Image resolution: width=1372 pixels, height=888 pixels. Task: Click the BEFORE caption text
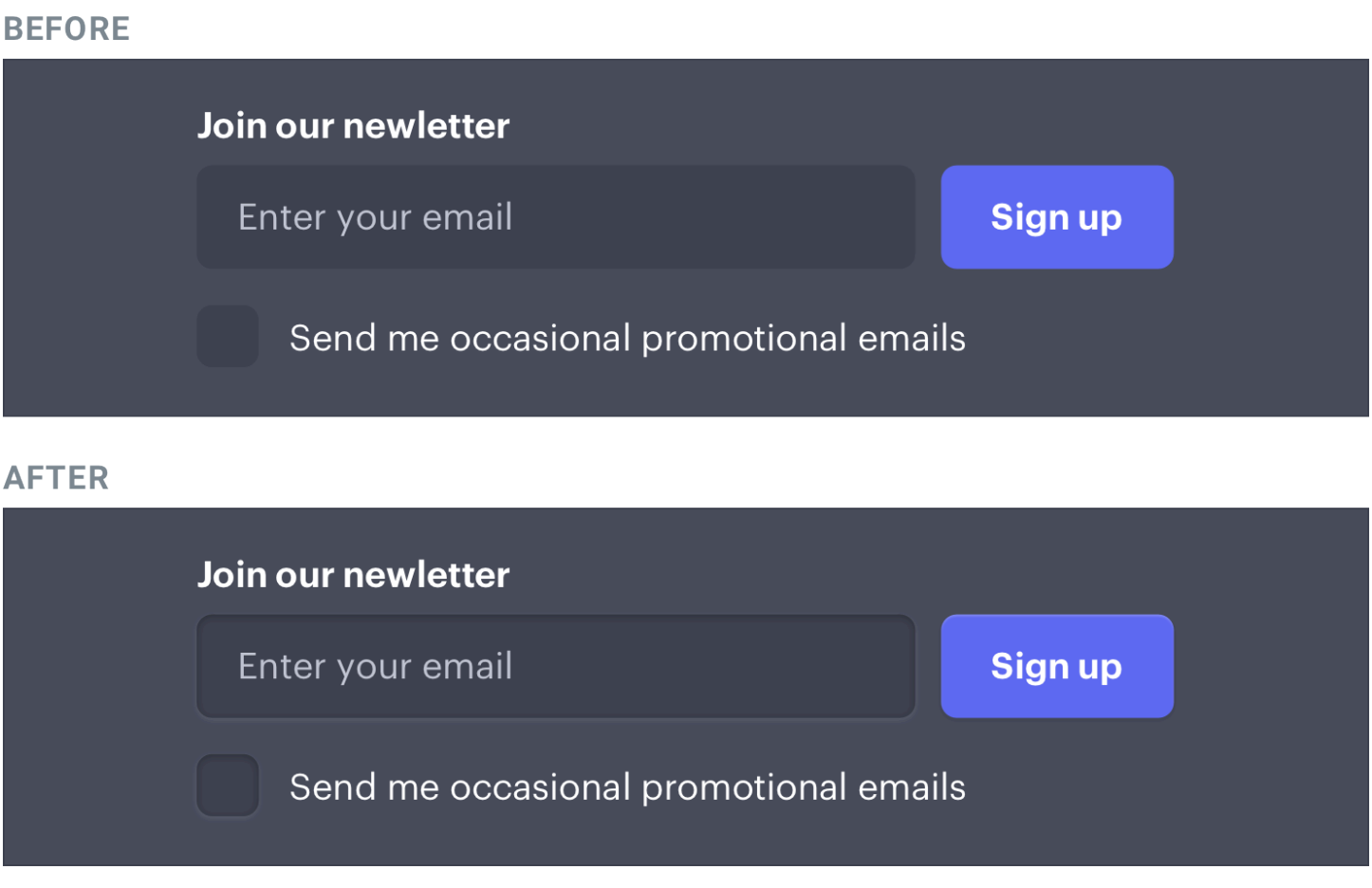tap(66, 28)
